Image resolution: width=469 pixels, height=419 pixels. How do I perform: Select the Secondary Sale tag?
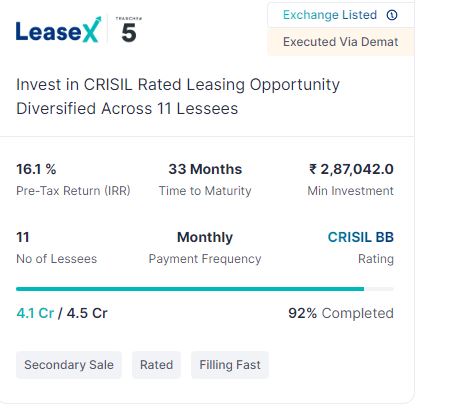point(69,365)
